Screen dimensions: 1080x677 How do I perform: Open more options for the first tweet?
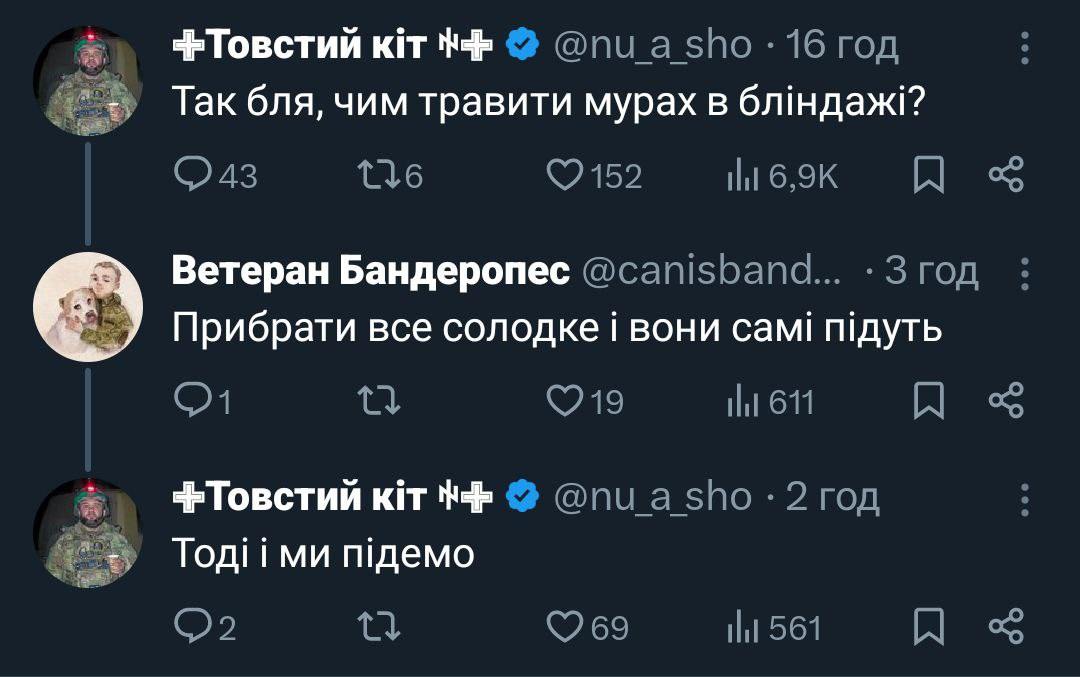1024,46
